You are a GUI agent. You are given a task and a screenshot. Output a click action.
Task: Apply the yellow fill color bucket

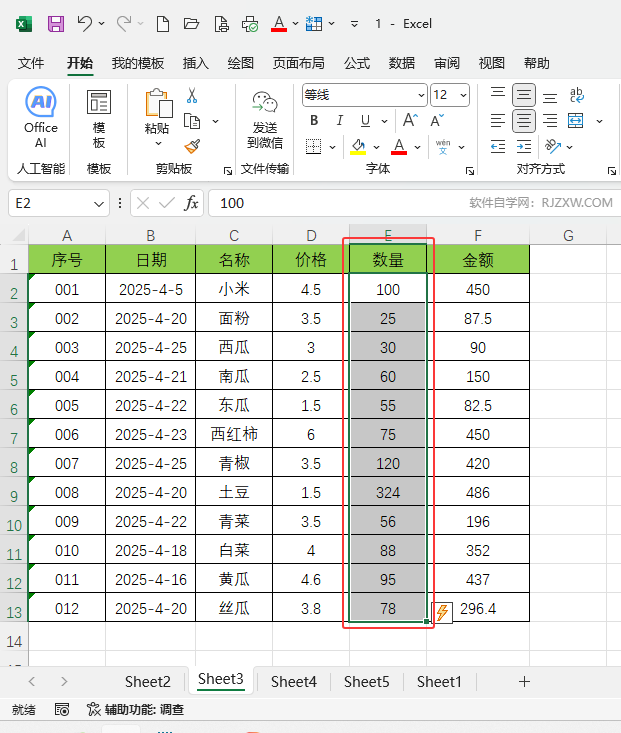(358, 147)
